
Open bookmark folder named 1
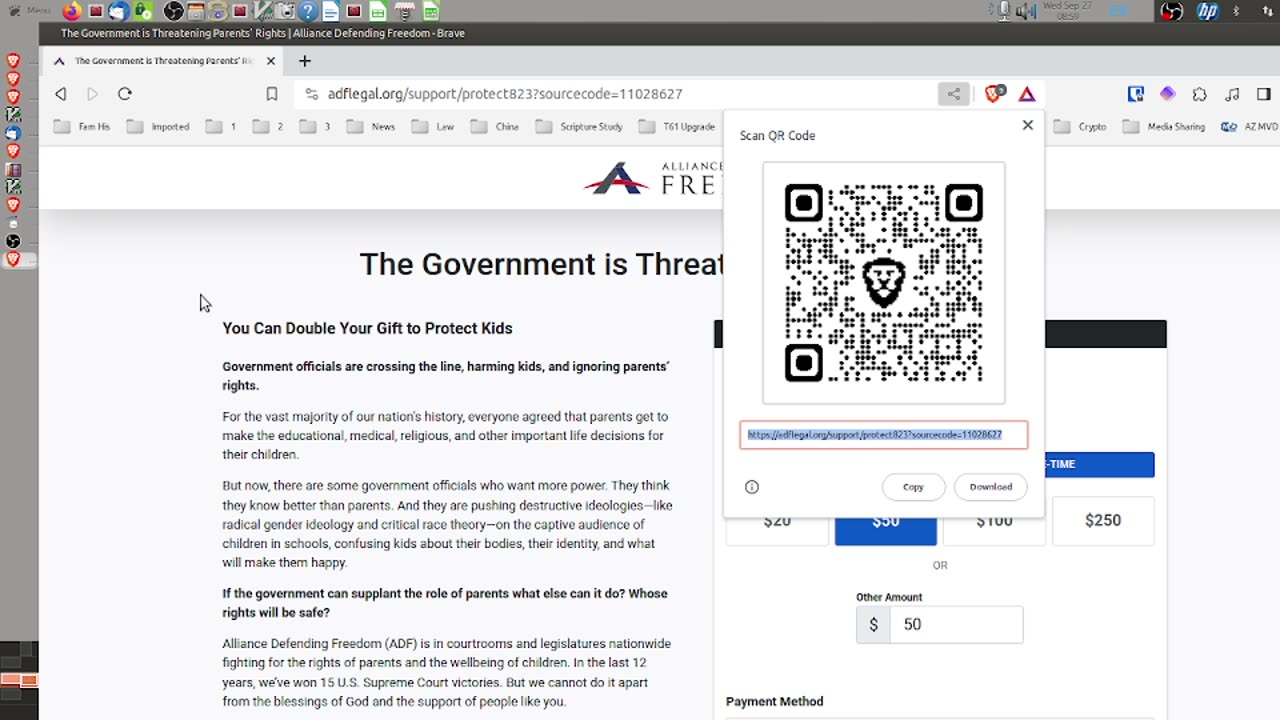(x=221, y=127)
